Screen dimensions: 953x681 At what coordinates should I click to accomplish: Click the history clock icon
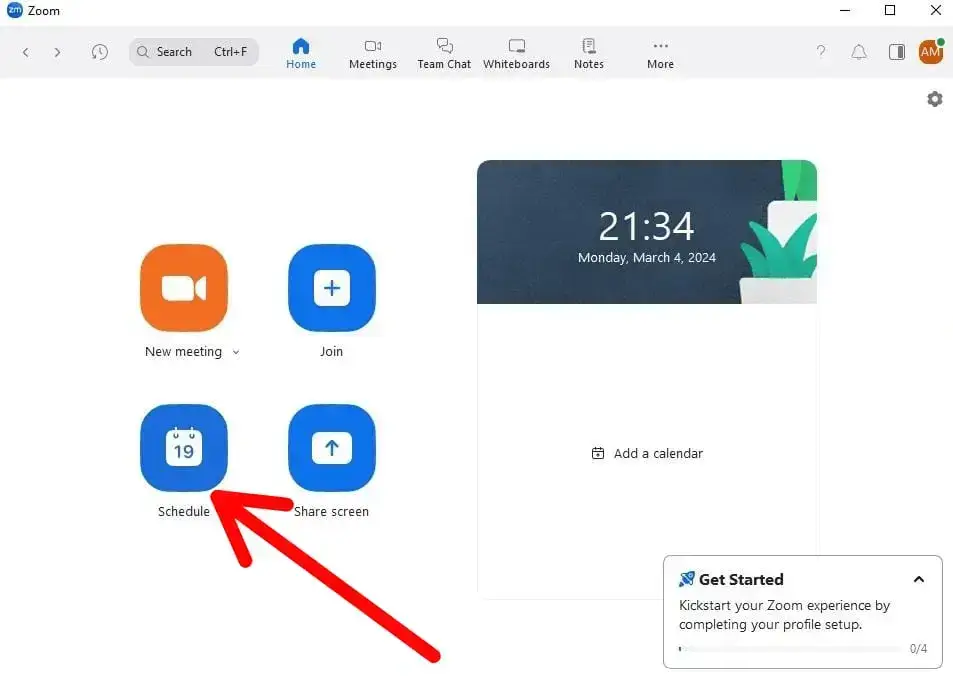pos(100,52)
